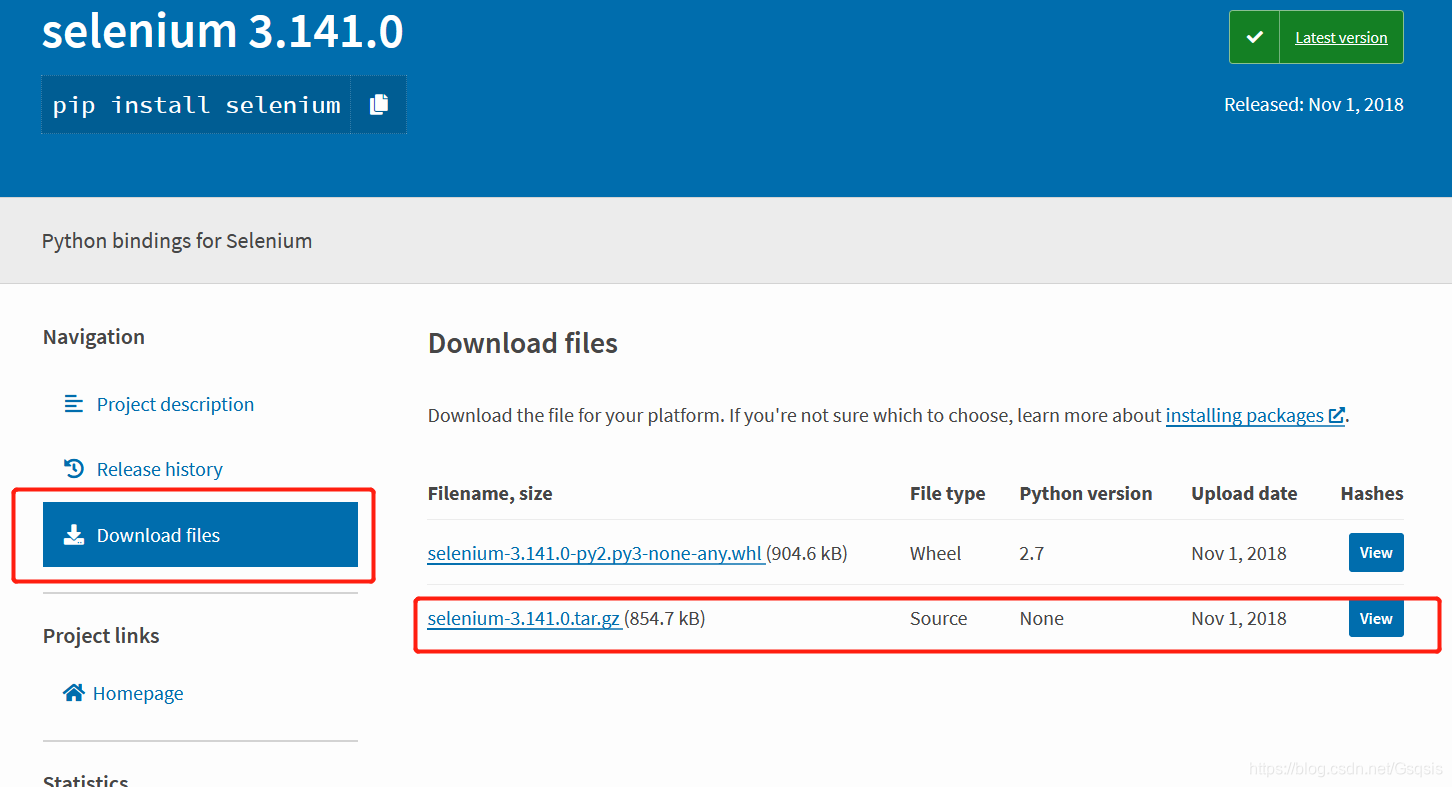The height and width of the screenshot is (787, 1452).
Task: Open the Homepage project link
Action: pyautogui.click(x=138, y=692)
